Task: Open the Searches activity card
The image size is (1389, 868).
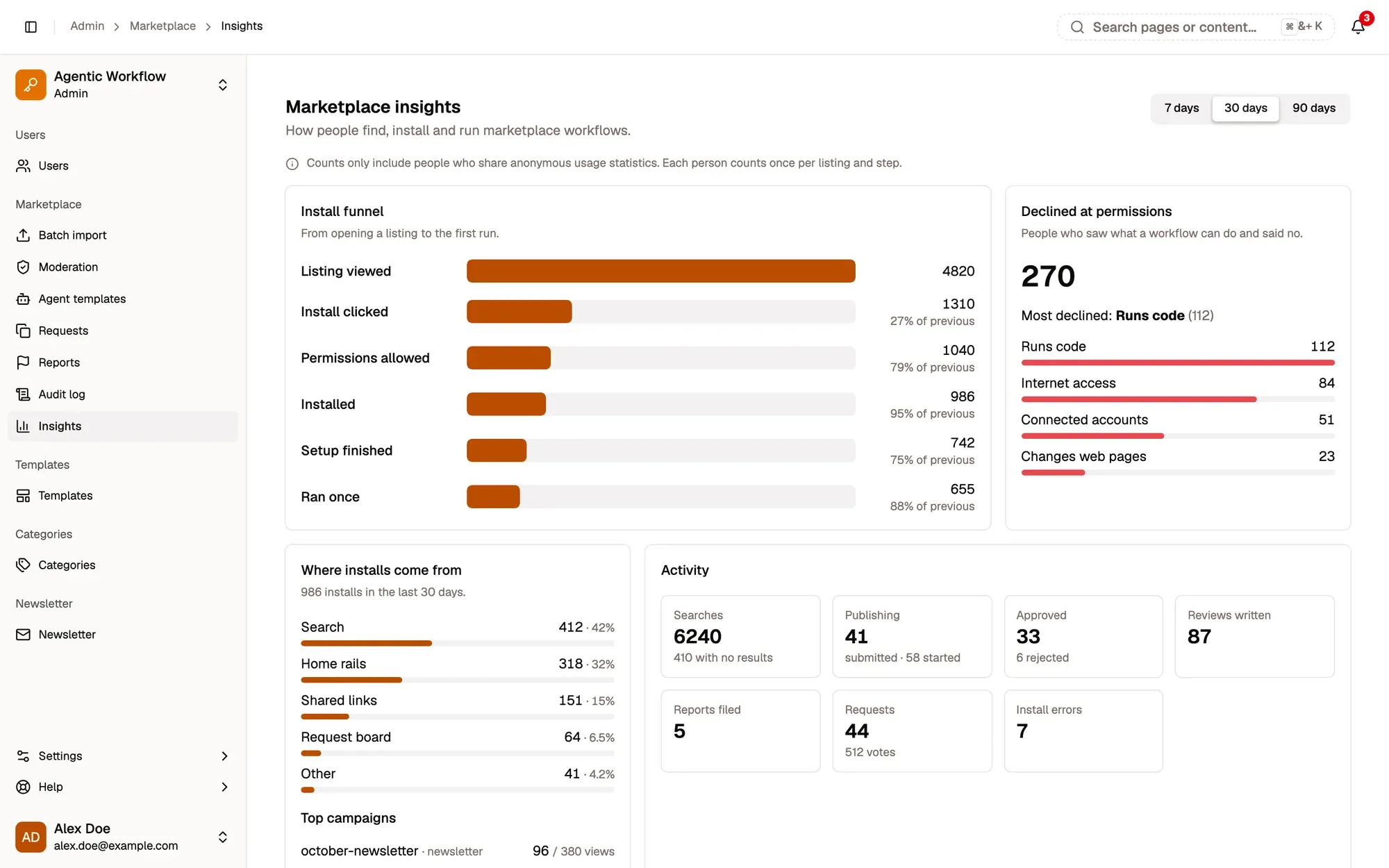Action: (740, 636)
